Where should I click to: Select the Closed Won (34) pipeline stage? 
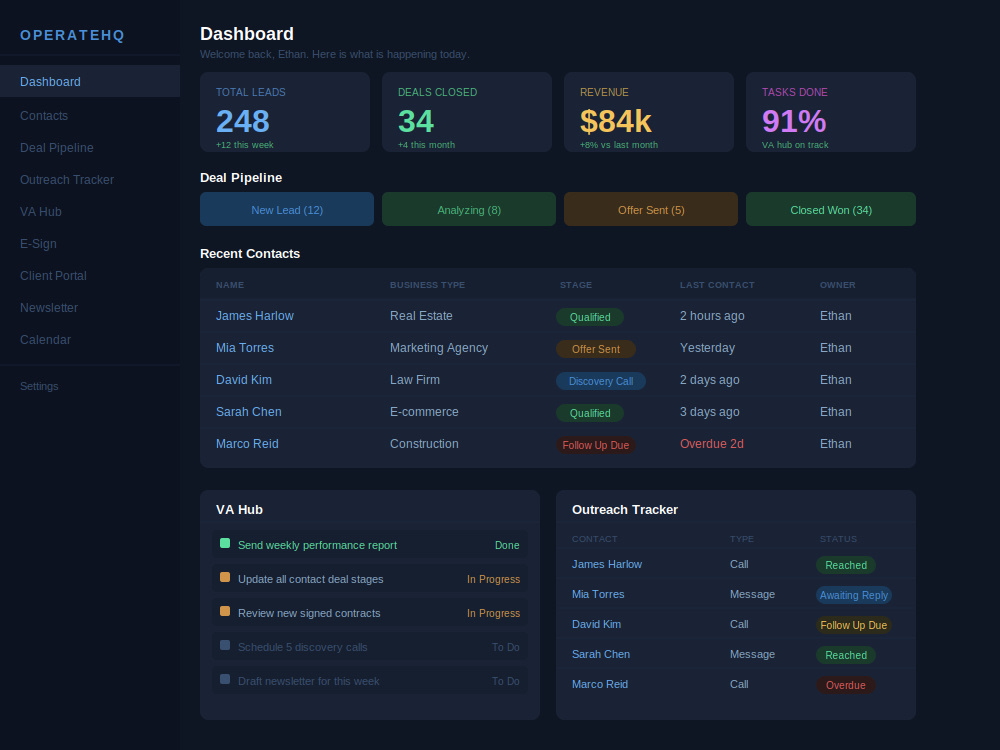click(x=830, y=209)
